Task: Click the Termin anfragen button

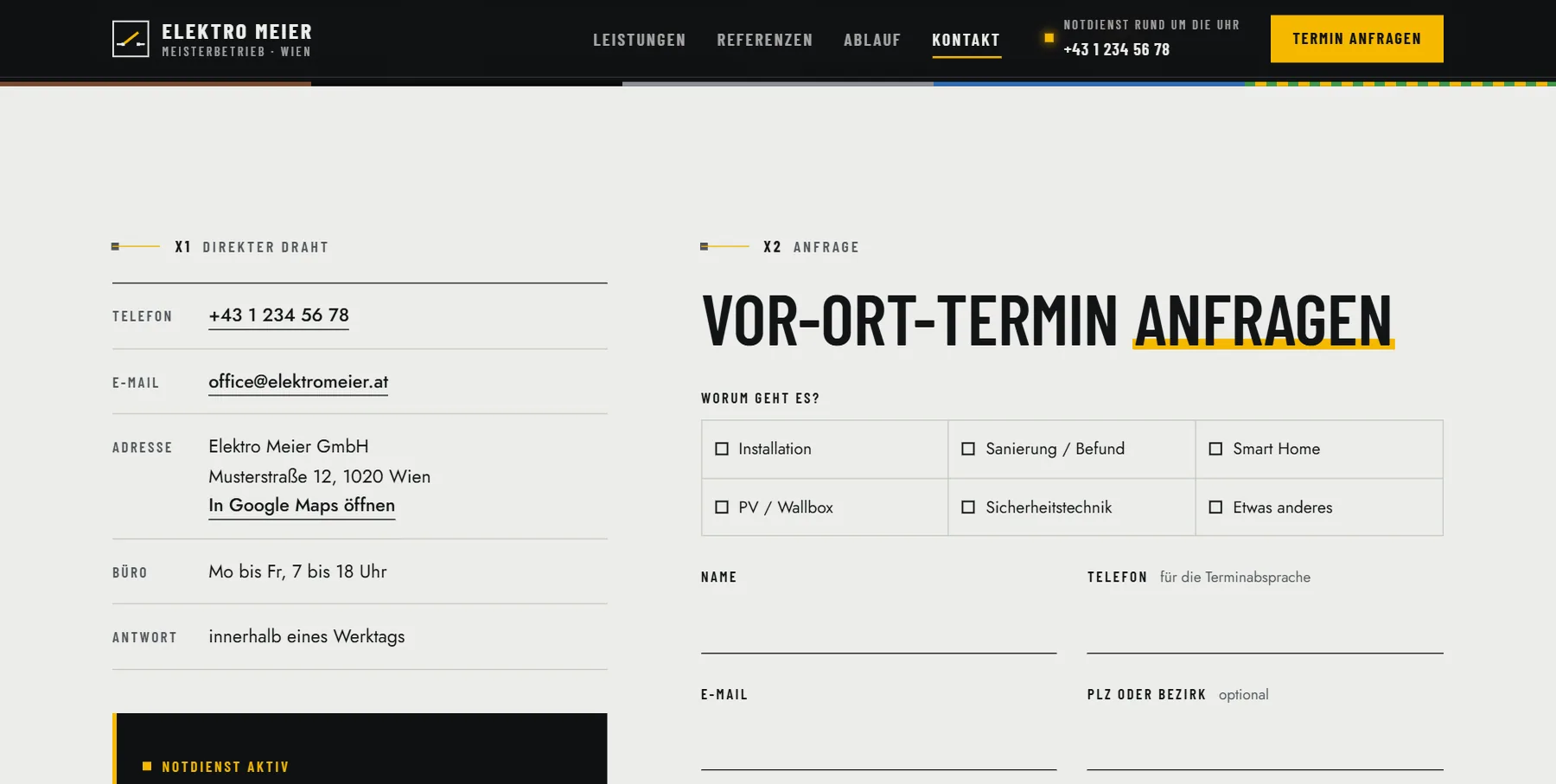Action: (1356, 39)
